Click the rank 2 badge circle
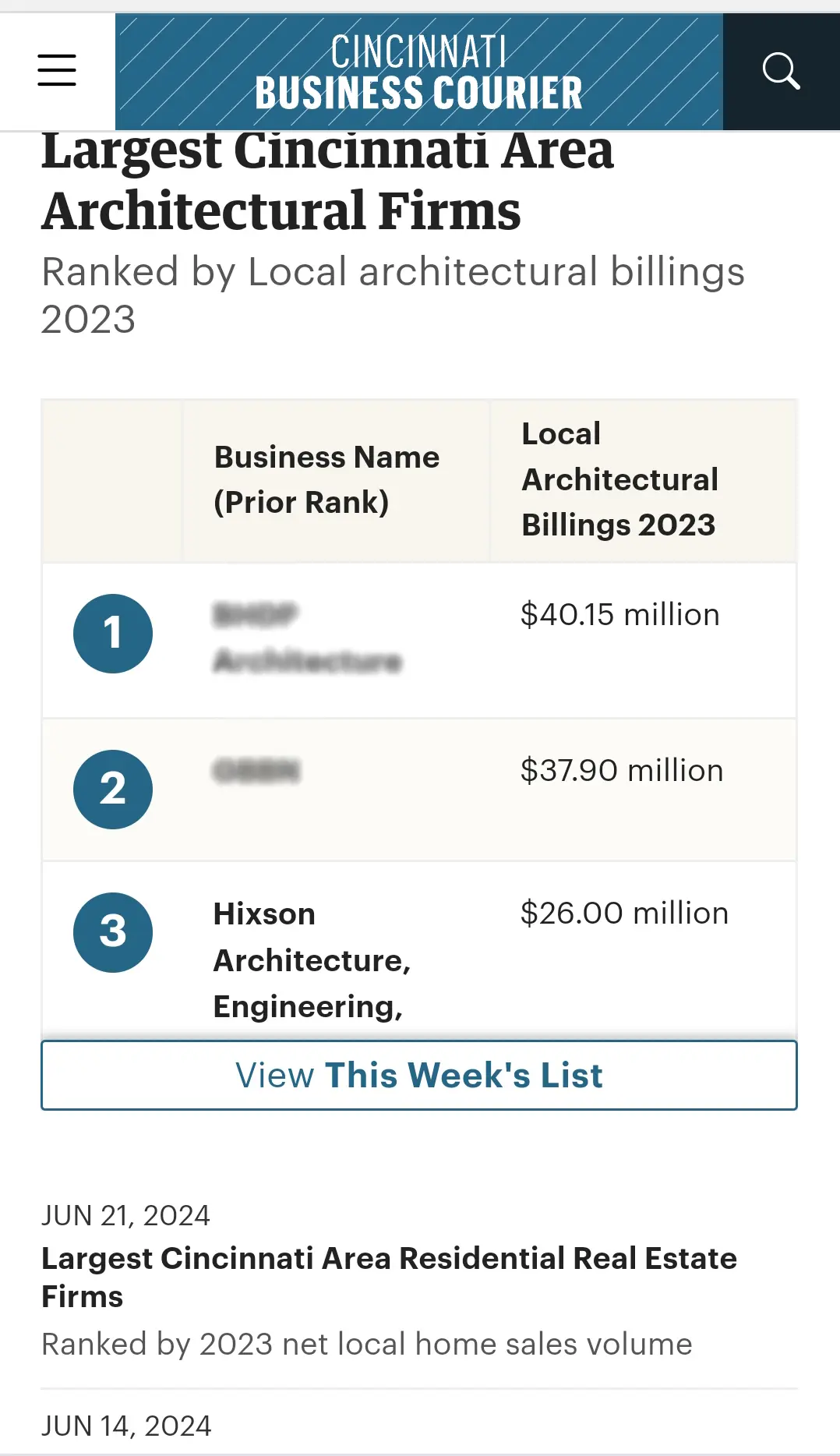Viewport: 840px width, 1456px height. 112,789
